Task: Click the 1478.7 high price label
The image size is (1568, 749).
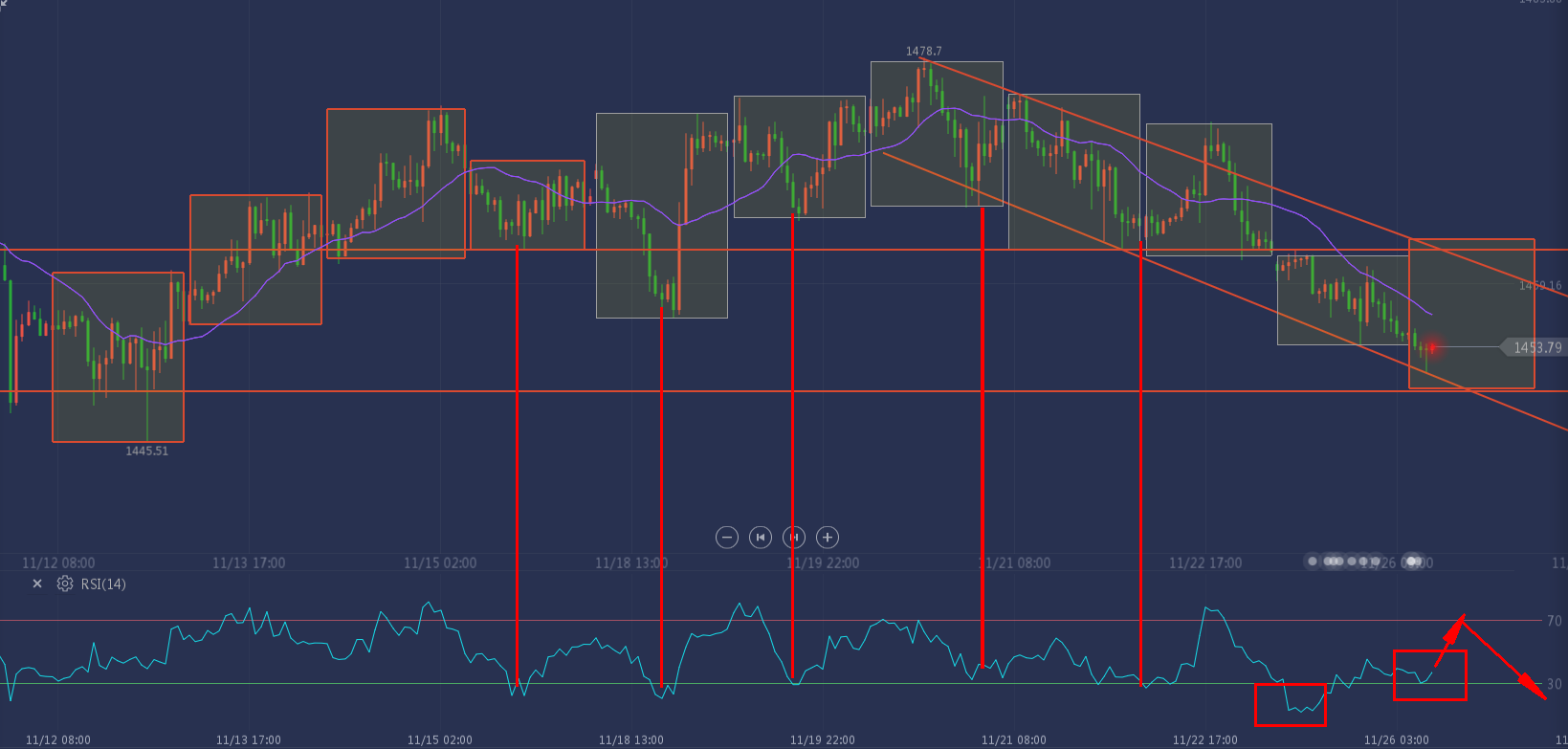Action: point(924,51)
